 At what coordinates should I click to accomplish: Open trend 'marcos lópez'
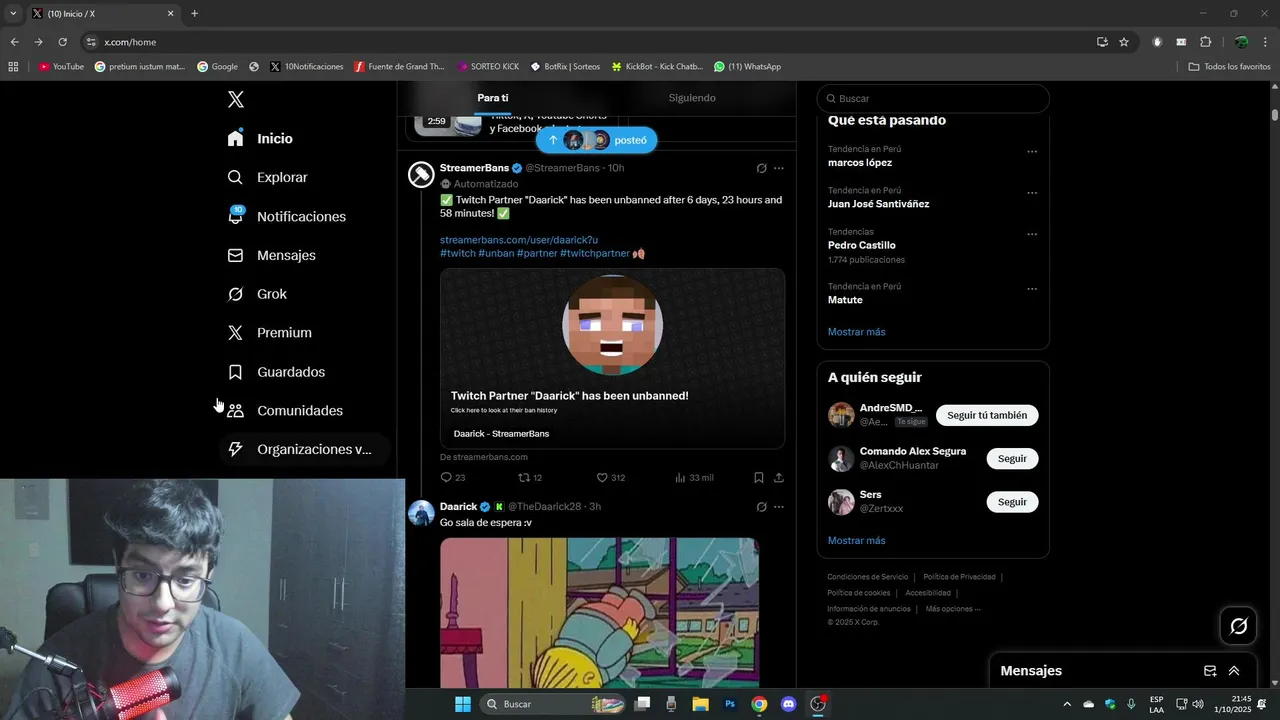[860, 163]
